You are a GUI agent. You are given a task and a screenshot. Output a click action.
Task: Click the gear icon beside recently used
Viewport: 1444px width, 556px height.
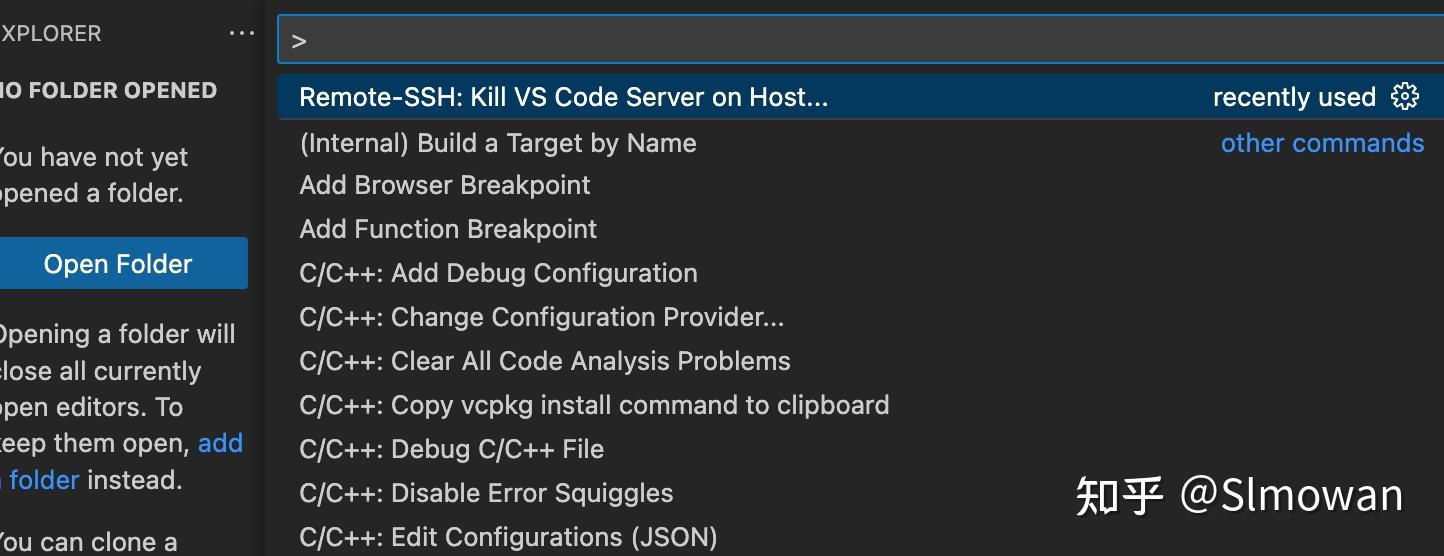tap(1405, 96)
